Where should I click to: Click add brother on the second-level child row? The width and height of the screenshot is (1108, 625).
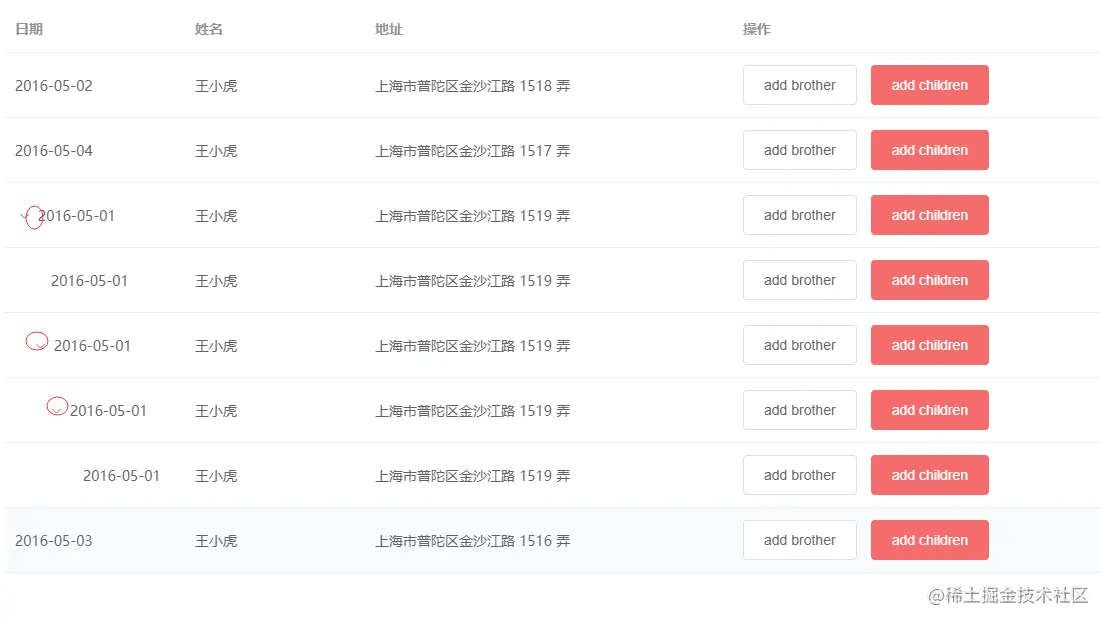799,345
